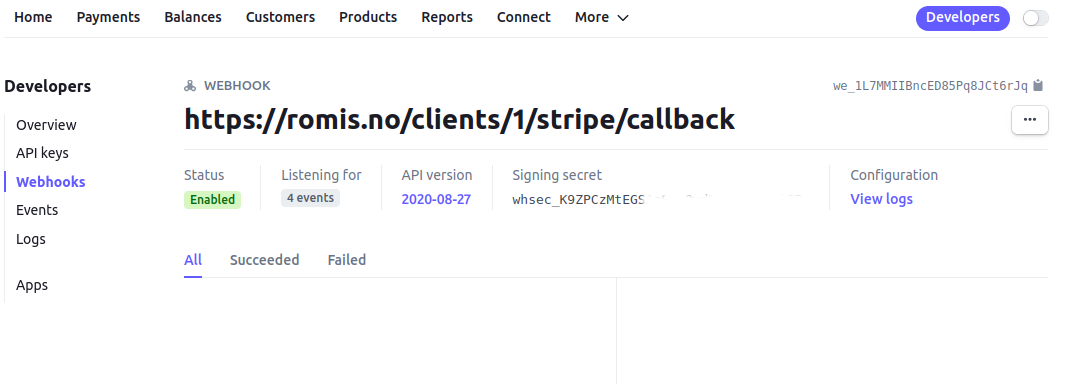Open the View logs link
Image resolution: width=1077 pixels, height=384 pixels.
click(881, 199)
